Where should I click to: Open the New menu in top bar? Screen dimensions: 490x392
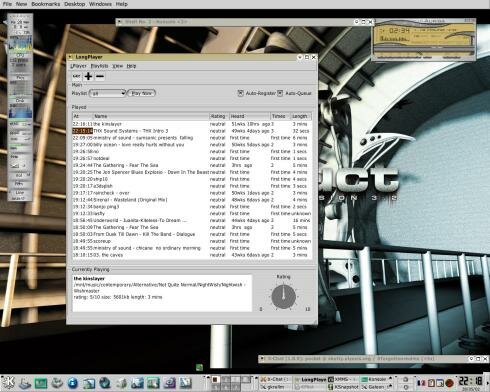[x=21, y=4]
